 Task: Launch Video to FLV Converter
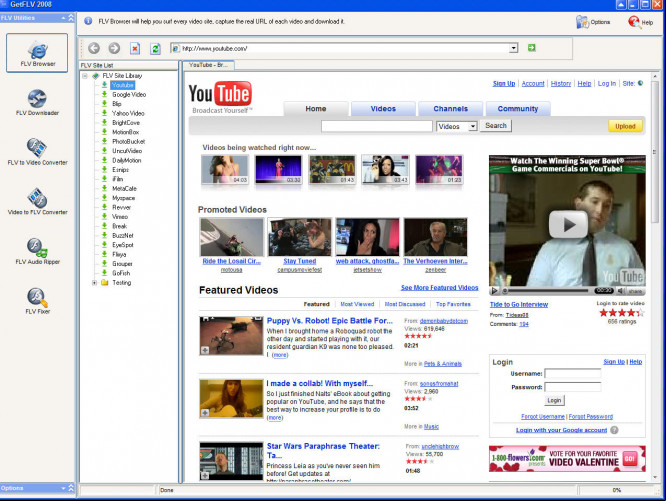pyautogui.click(x=37, y=201)
